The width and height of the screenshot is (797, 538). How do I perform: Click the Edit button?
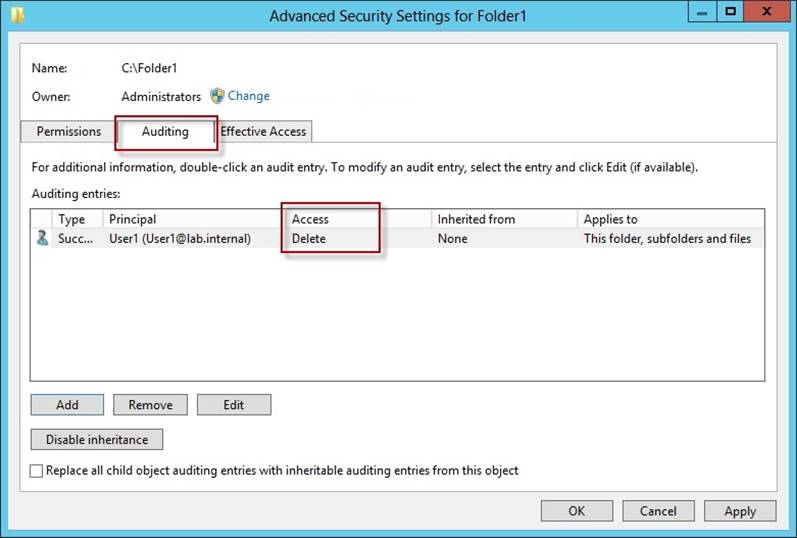tap(234, 405)
